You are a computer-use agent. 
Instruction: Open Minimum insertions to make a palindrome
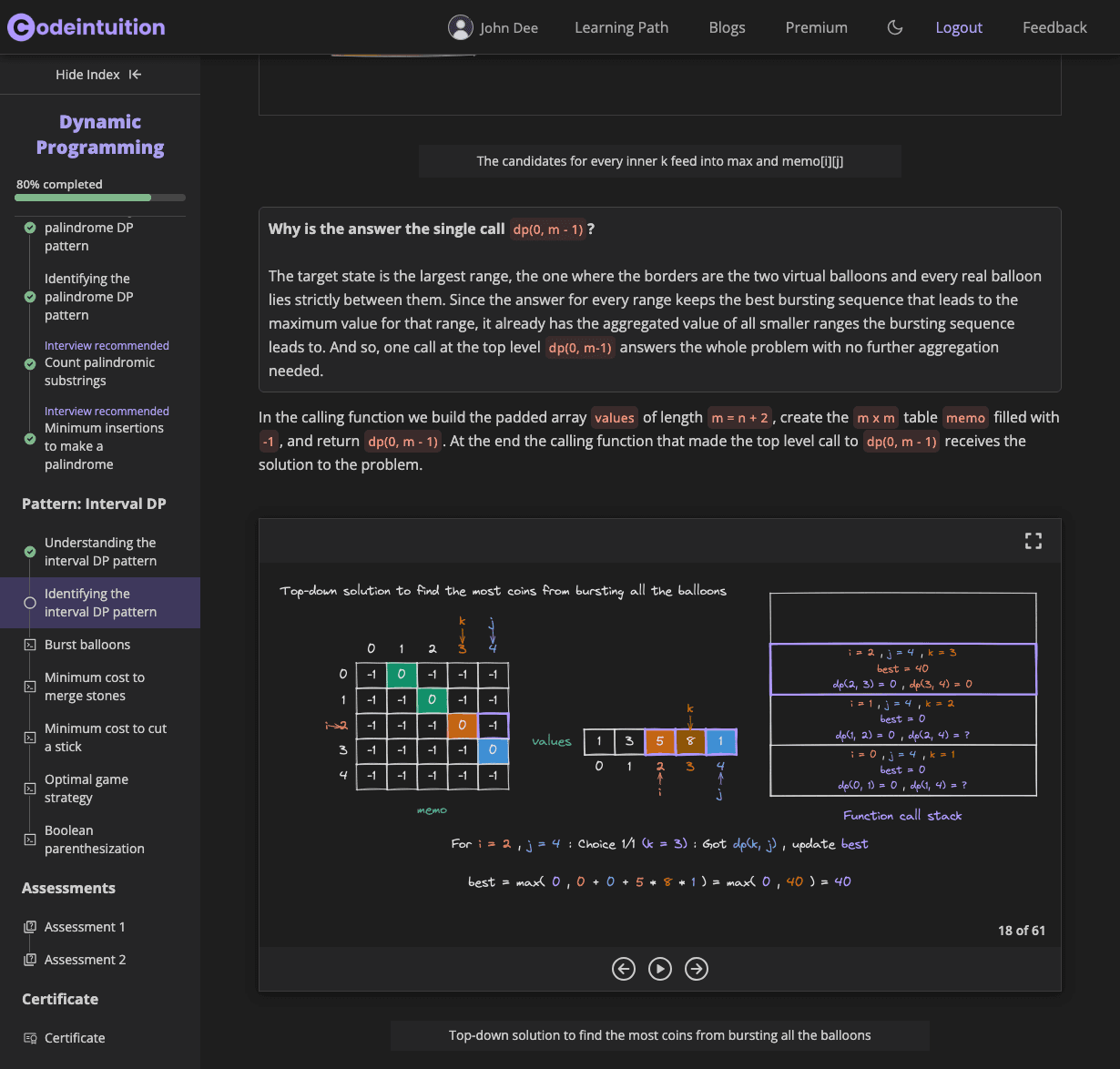coord(104,446)
